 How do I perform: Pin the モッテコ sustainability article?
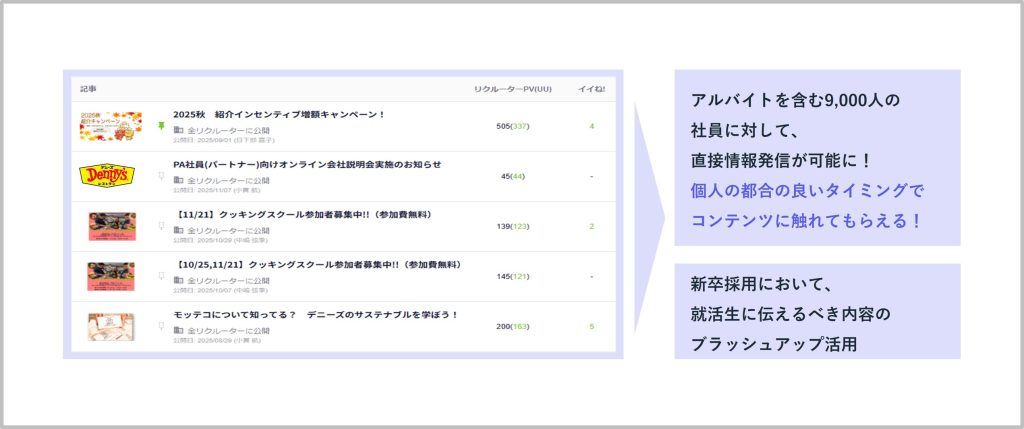(161, 326)
